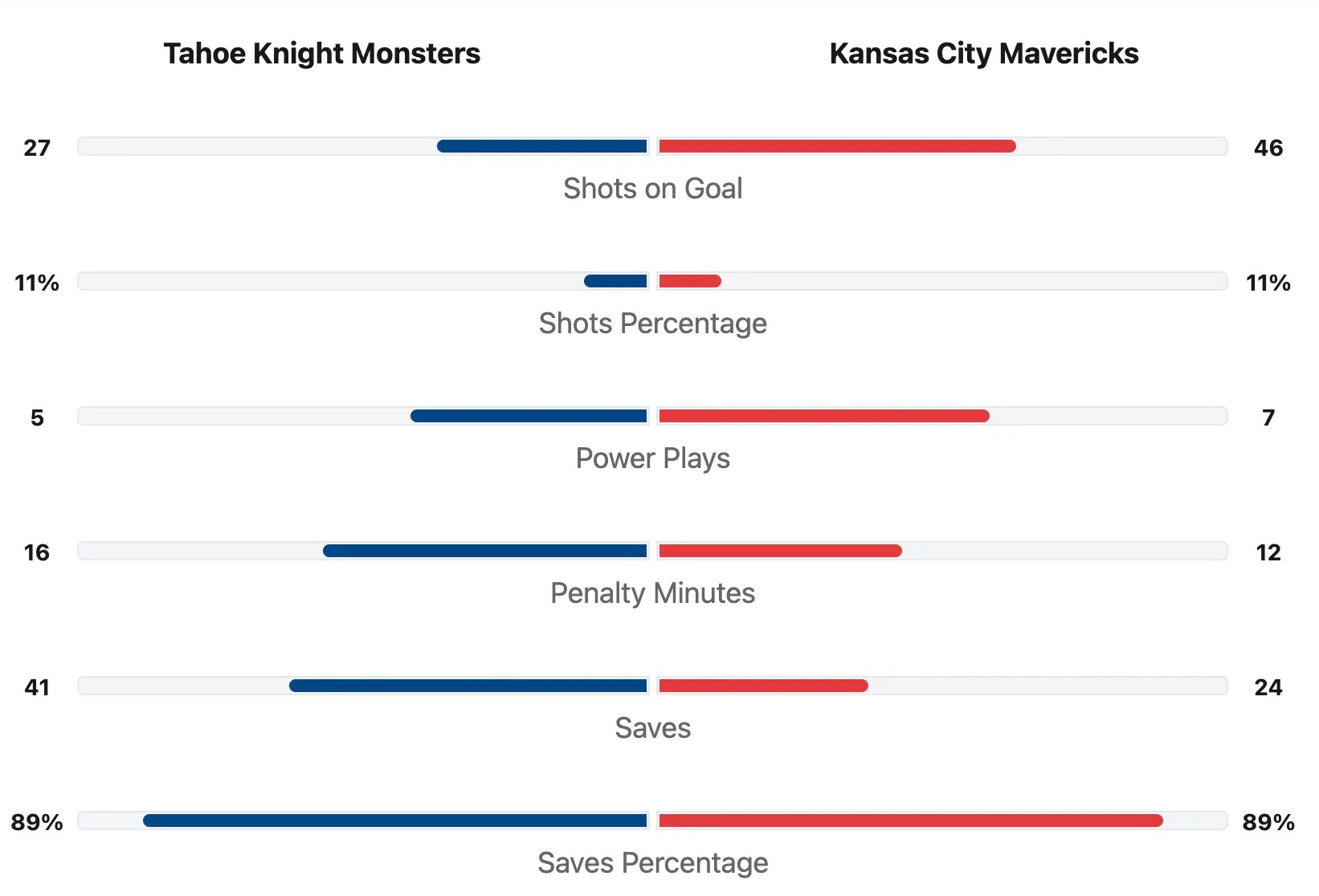Select the Penalty Minutes label
The width and height of the screenshot is (1319, 896).
[652, 593]
